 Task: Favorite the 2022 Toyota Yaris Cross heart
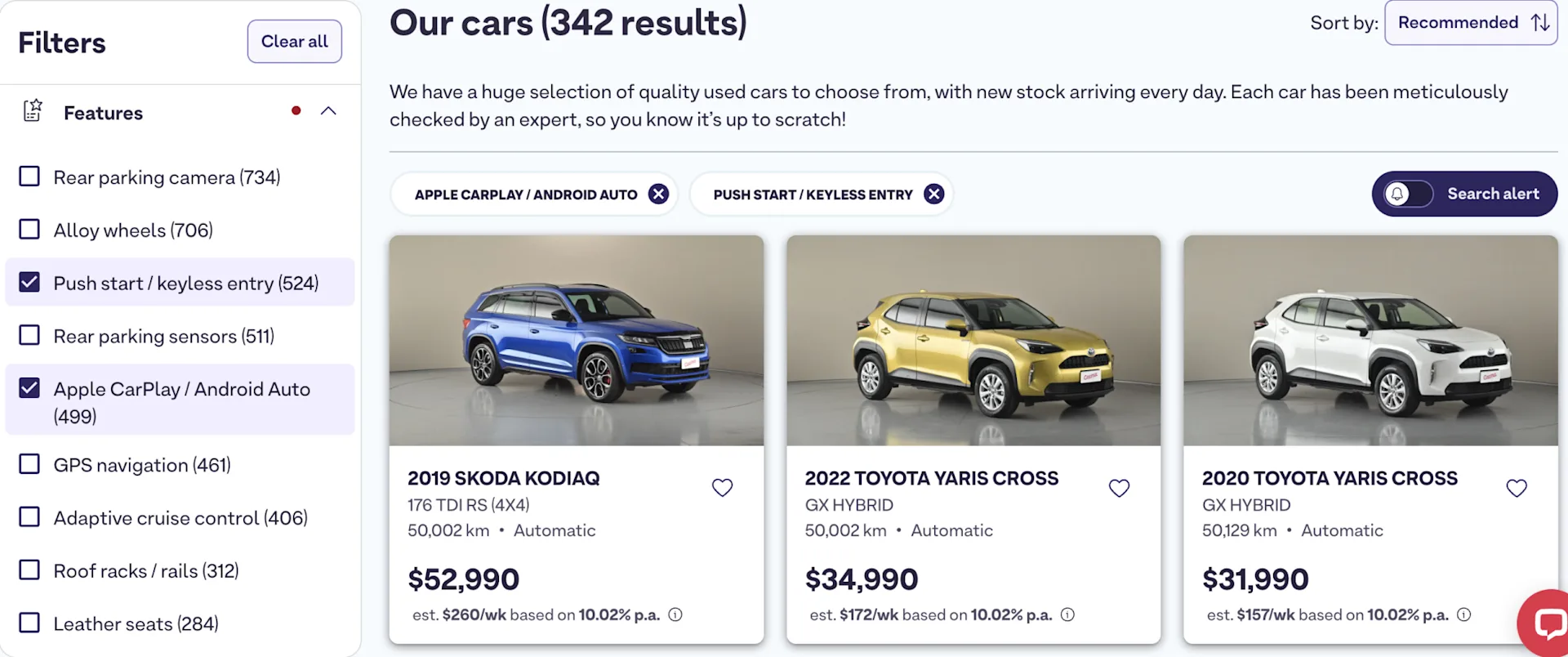click(x=1119, y=488)
